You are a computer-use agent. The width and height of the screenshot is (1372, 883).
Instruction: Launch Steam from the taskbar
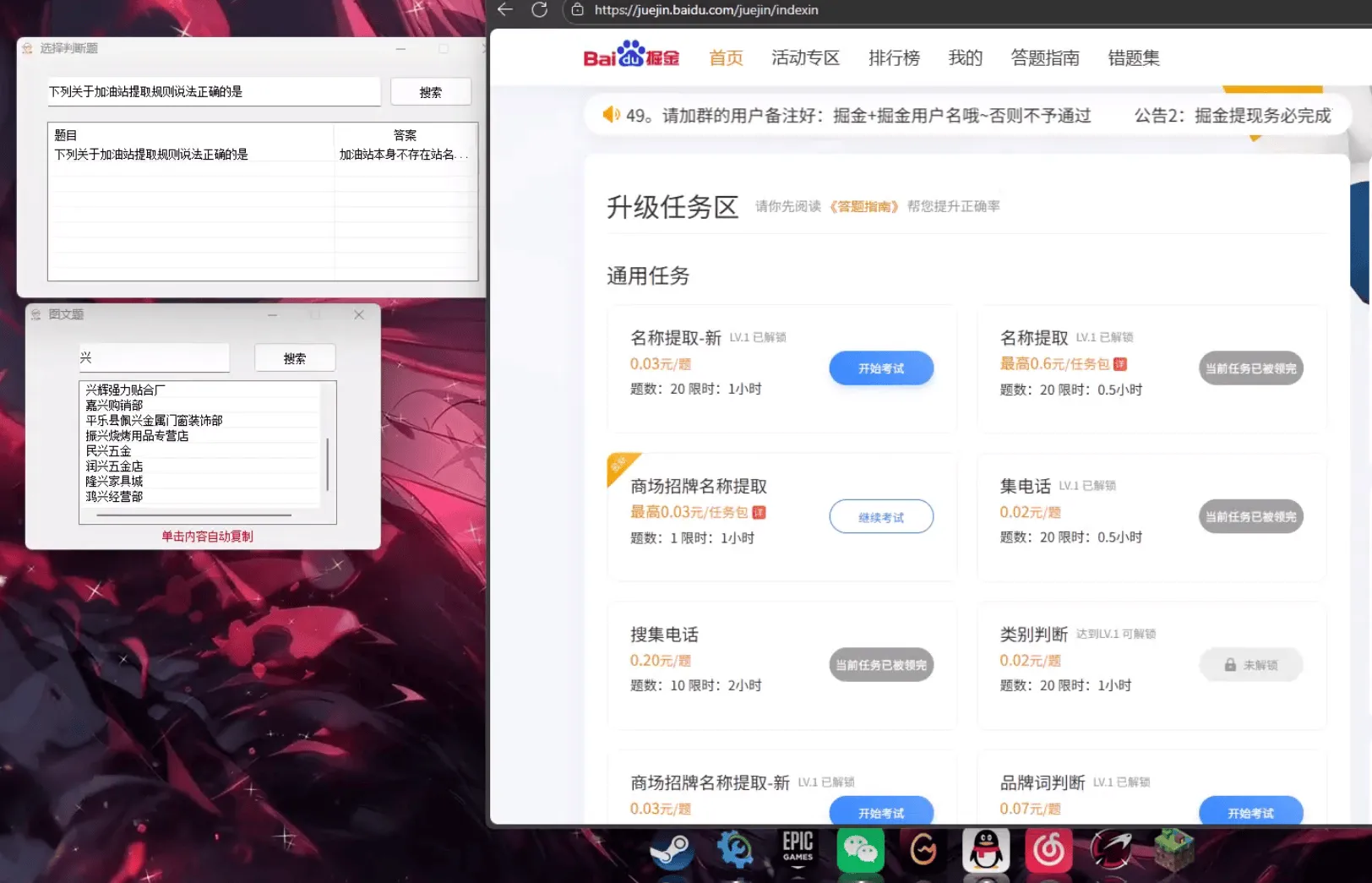tap(672, 851)
